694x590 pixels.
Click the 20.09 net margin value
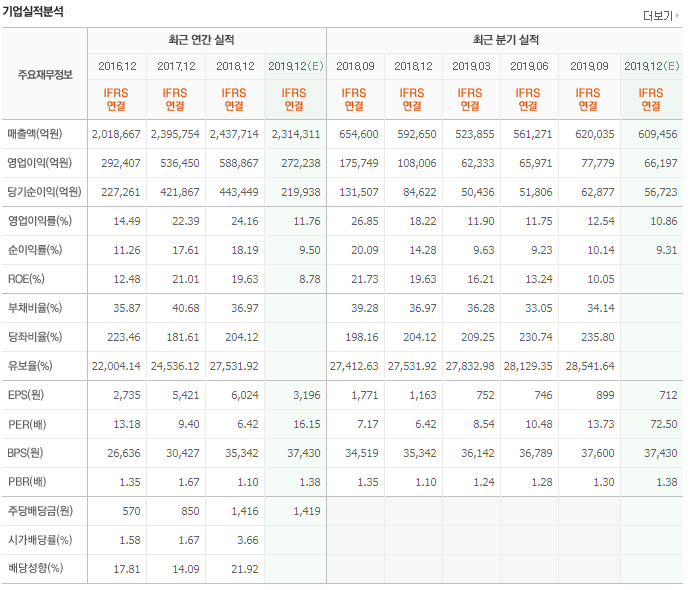pos(365,250)
